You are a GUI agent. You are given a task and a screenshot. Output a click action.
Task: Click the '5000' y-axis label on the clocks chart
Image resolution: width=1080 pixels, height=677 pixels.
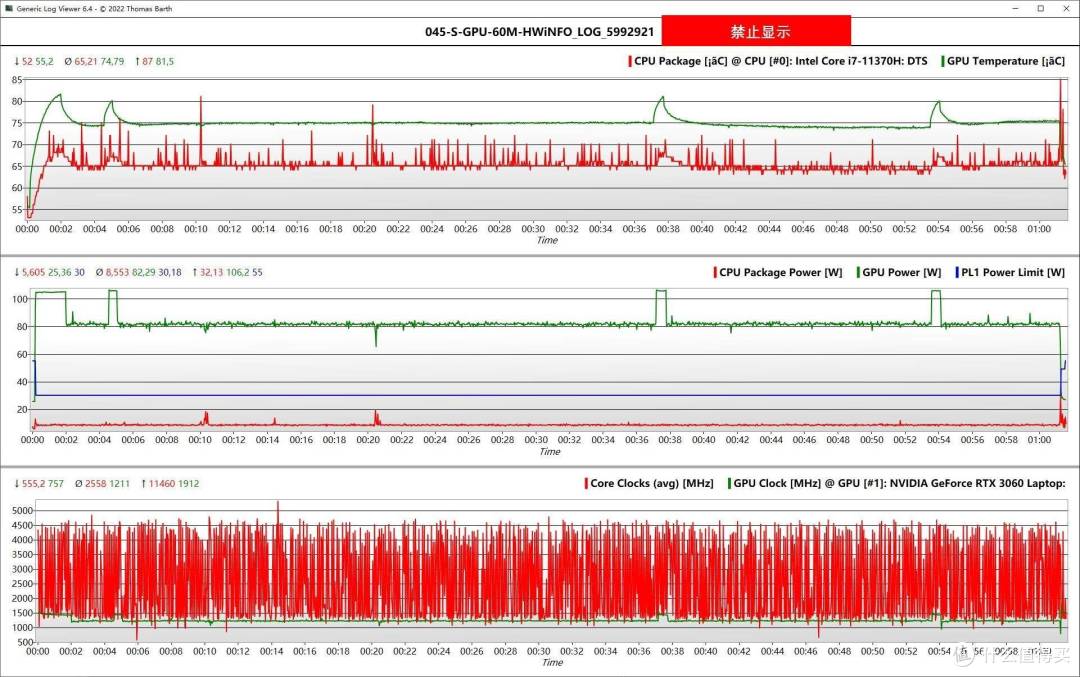(x=23, y=510)
